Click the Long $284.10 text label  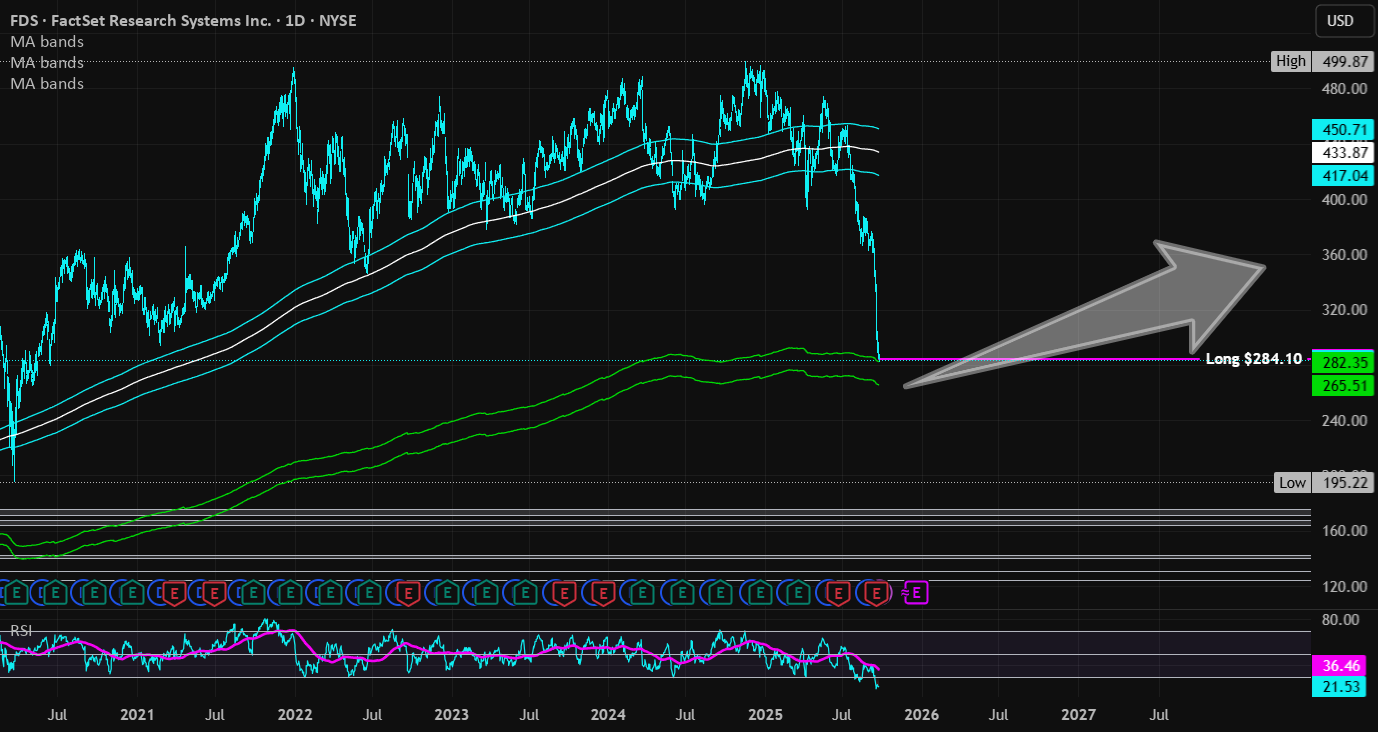1253,359
